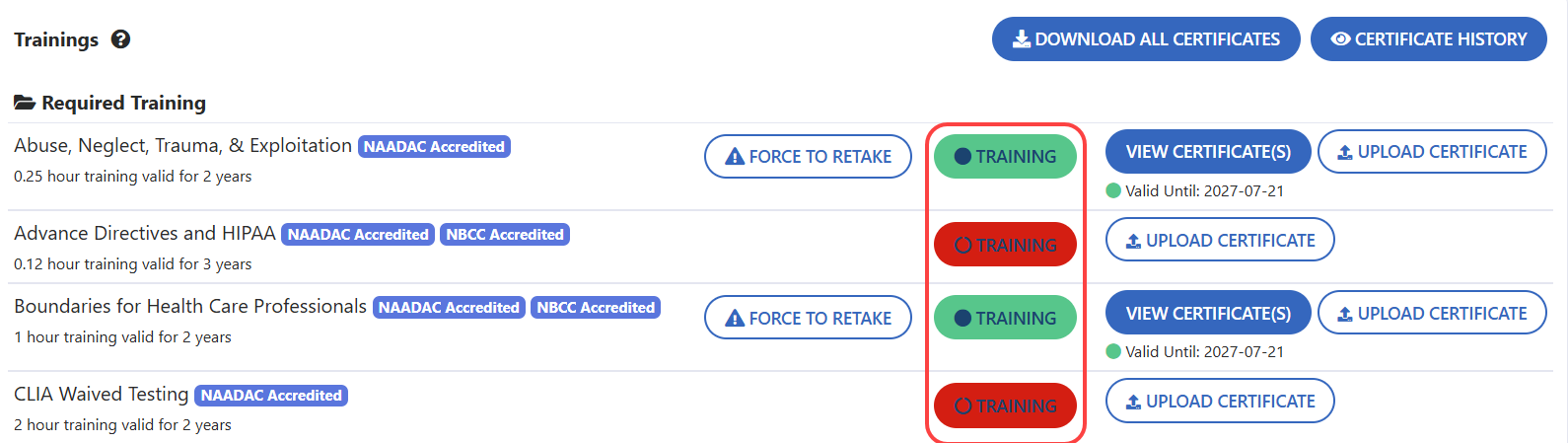
Task: Click NAADAC Accredited badge on CLIA Waived Testing
Action: pyautogui.click(x=271, y=396)
